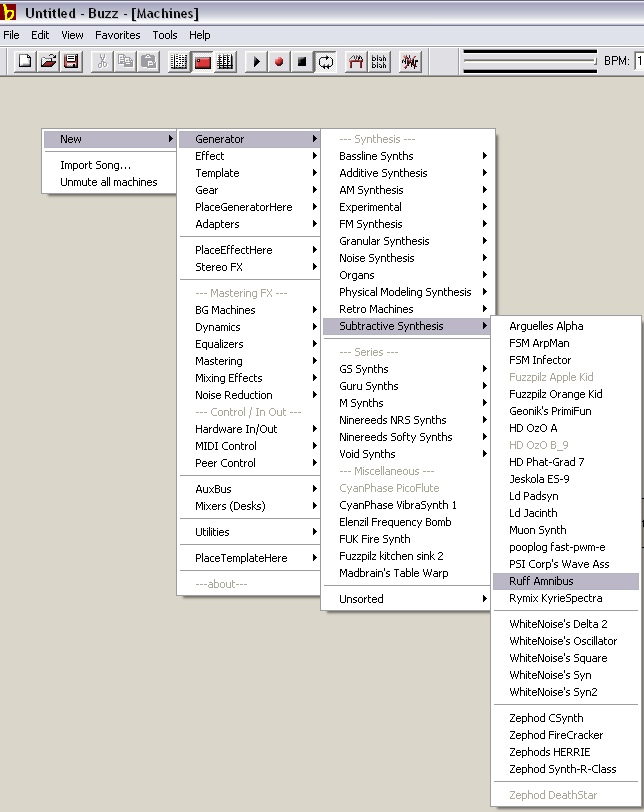Open the Sequence editor view icon

(x=225, y=62)
